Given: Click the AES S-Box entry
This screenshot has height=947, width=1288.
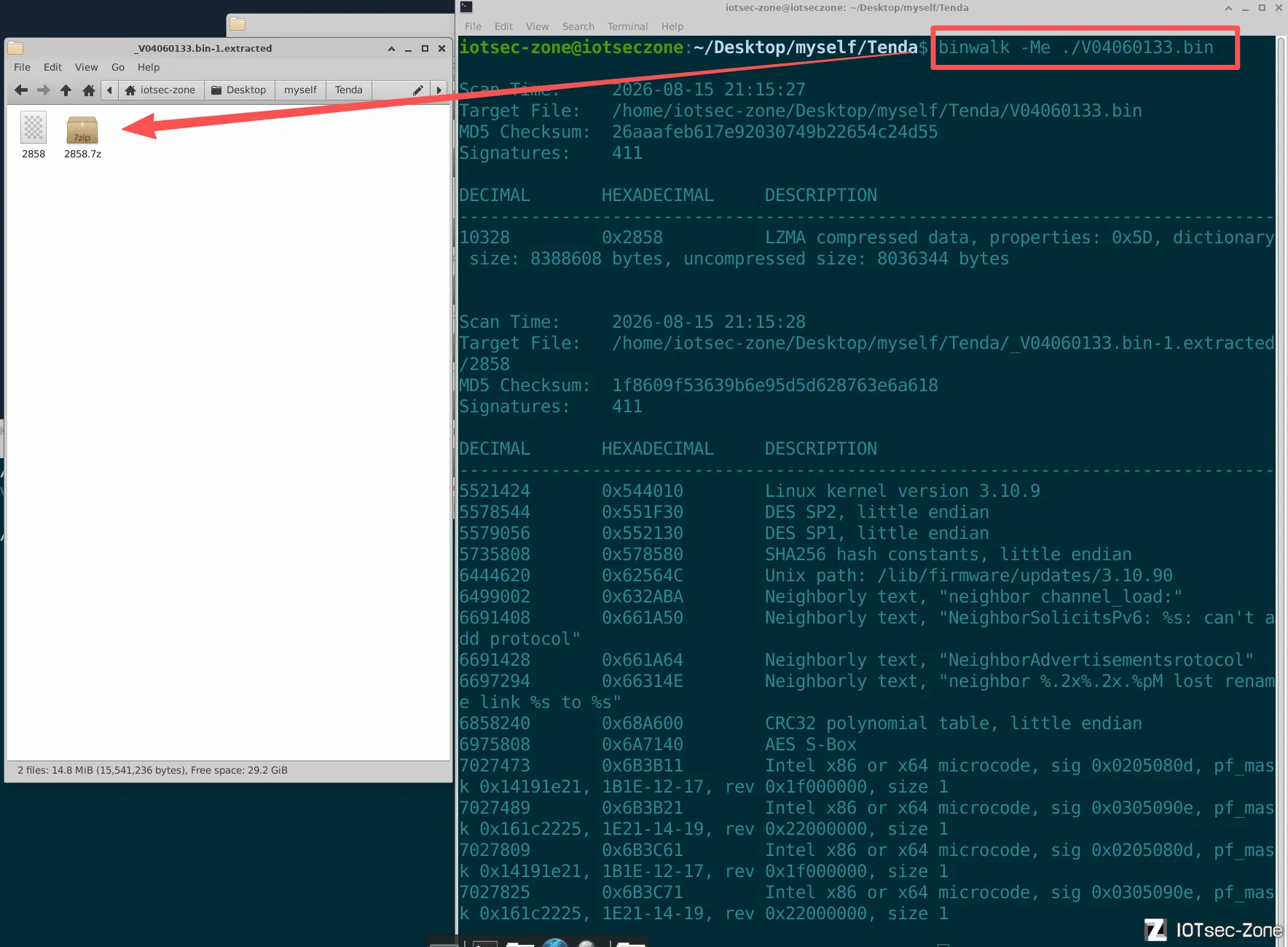Looking at the screenshot, I should [x=811, y=744].
